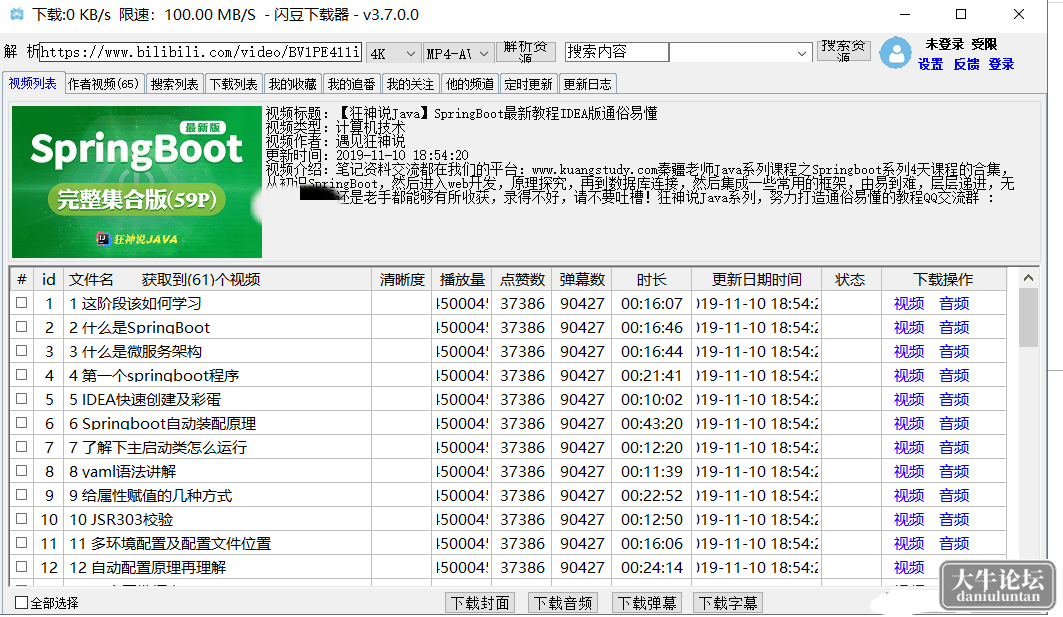Click duration cell 00:24:14
Image resolution: width=1063 pixels, height=617 pixels.
point(651,568)
